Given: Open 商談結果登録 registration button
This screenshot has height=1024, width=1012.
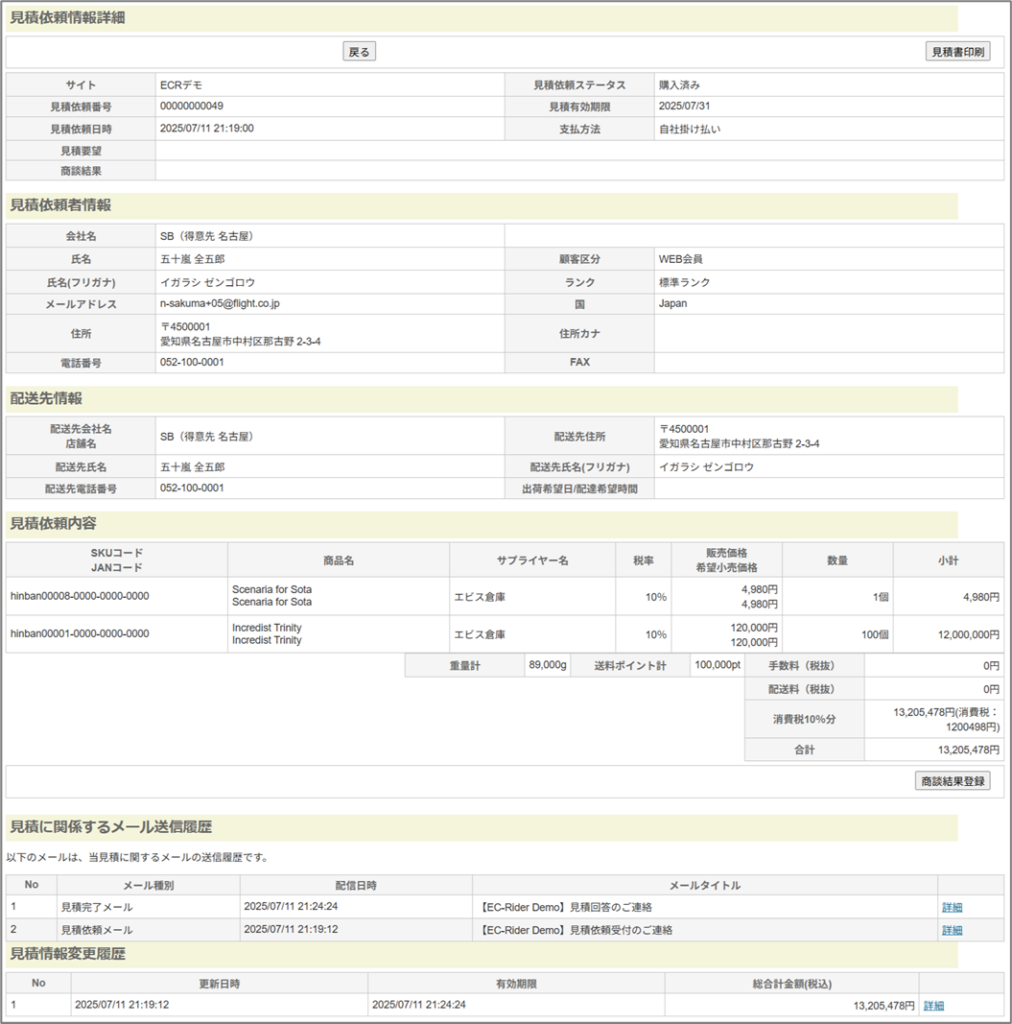Looking at the screenshot, I should 952,781.
